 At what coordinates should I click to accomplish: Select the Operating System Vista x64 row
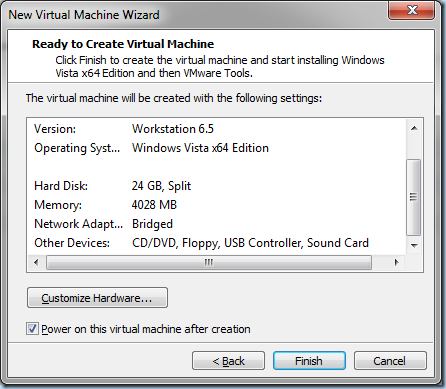[217, 148]
